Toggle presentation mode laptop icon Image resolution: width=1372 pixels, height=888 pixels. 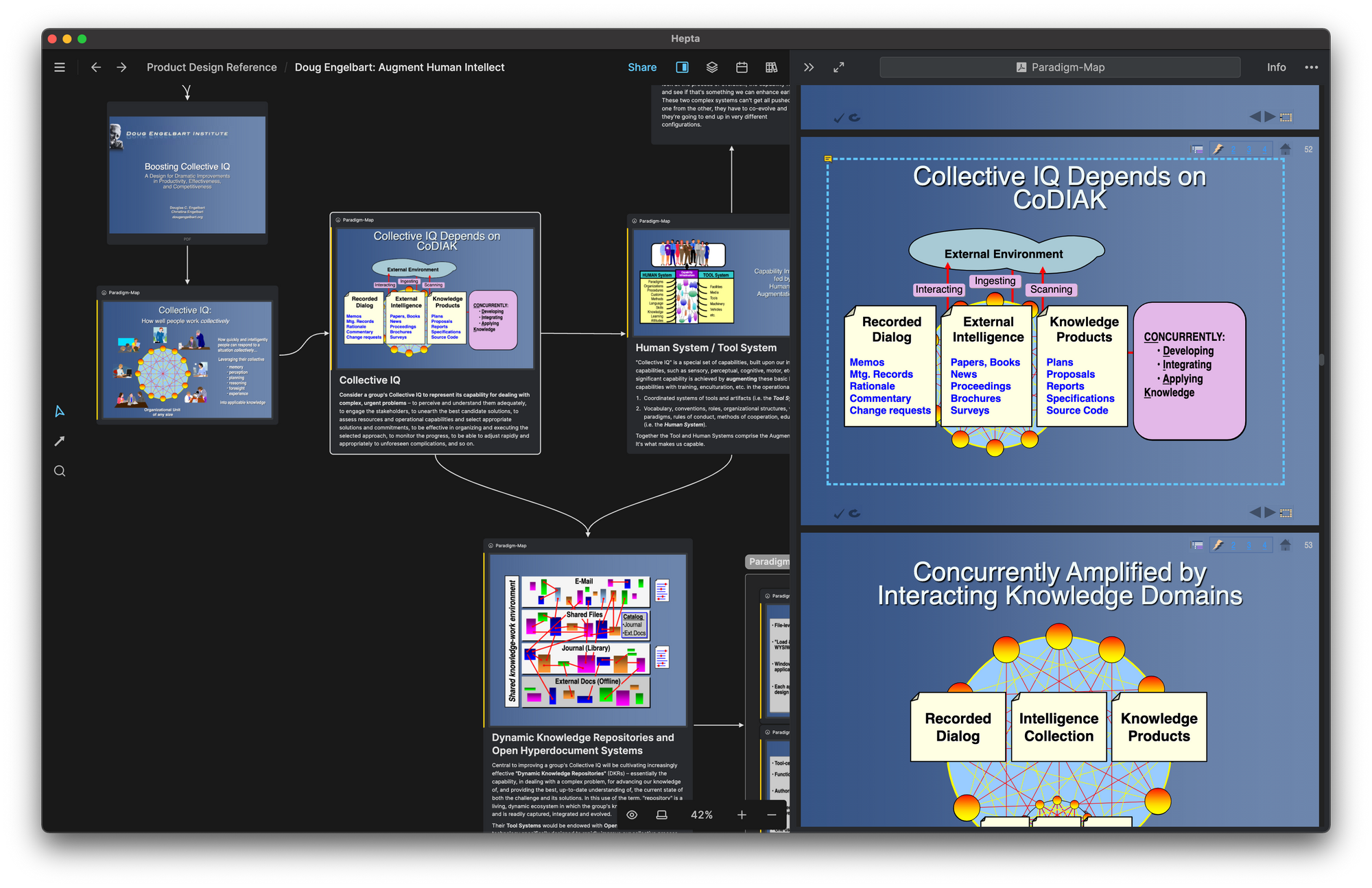662,815
